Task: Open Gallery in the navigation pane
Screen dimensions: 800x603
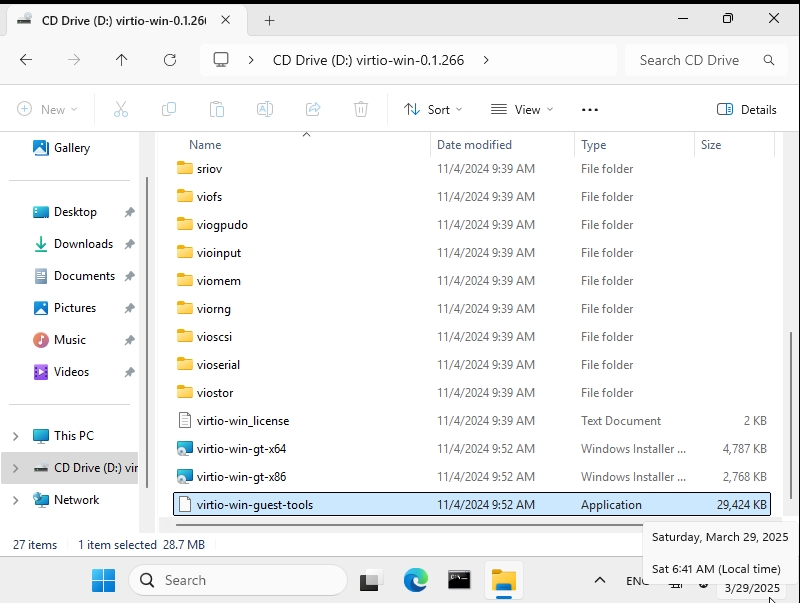Action: tap(61, 148)
